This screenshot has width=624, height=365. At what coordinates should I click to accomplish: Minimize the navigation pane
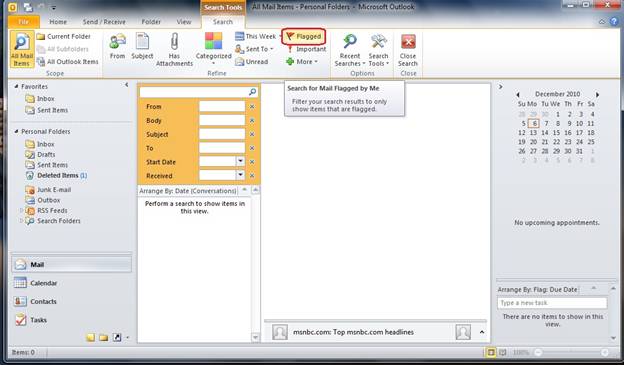(x=126, y=85)
